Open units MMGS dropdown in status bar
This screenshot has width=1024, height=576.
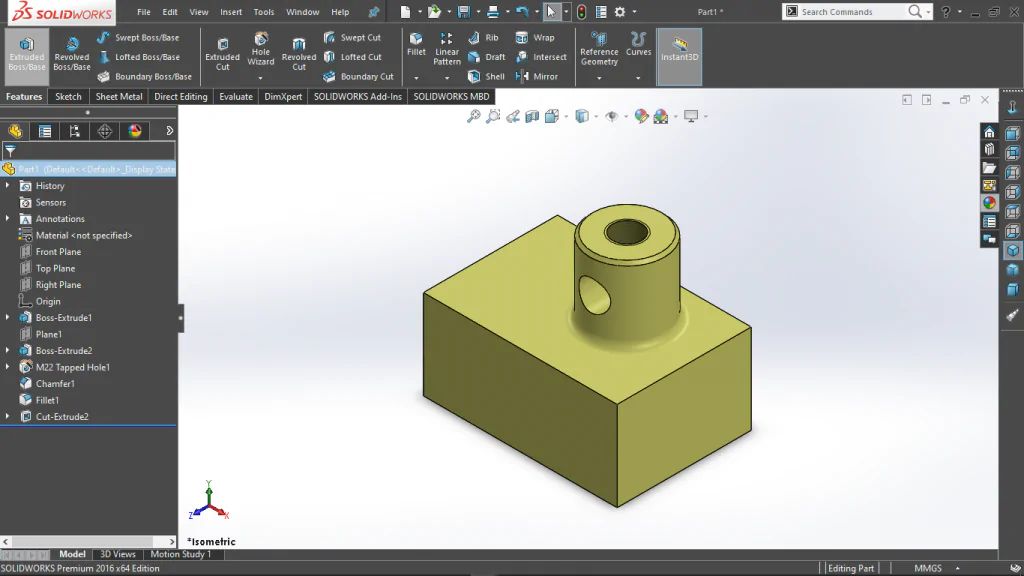957,568
